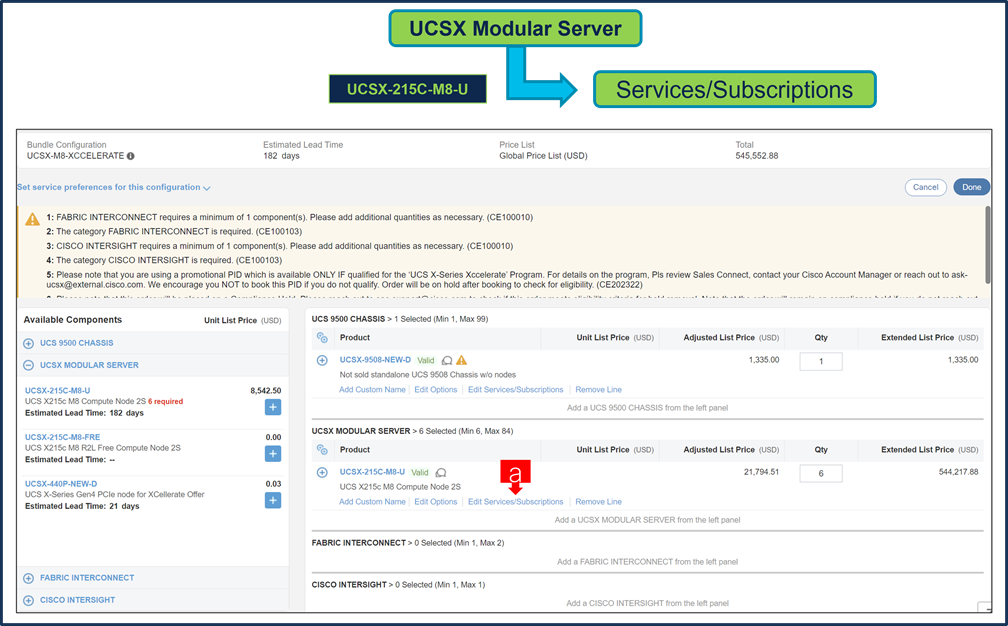
Task: Expand CISCO INTERSIGHT in Available Components
Action: (28, 600)
